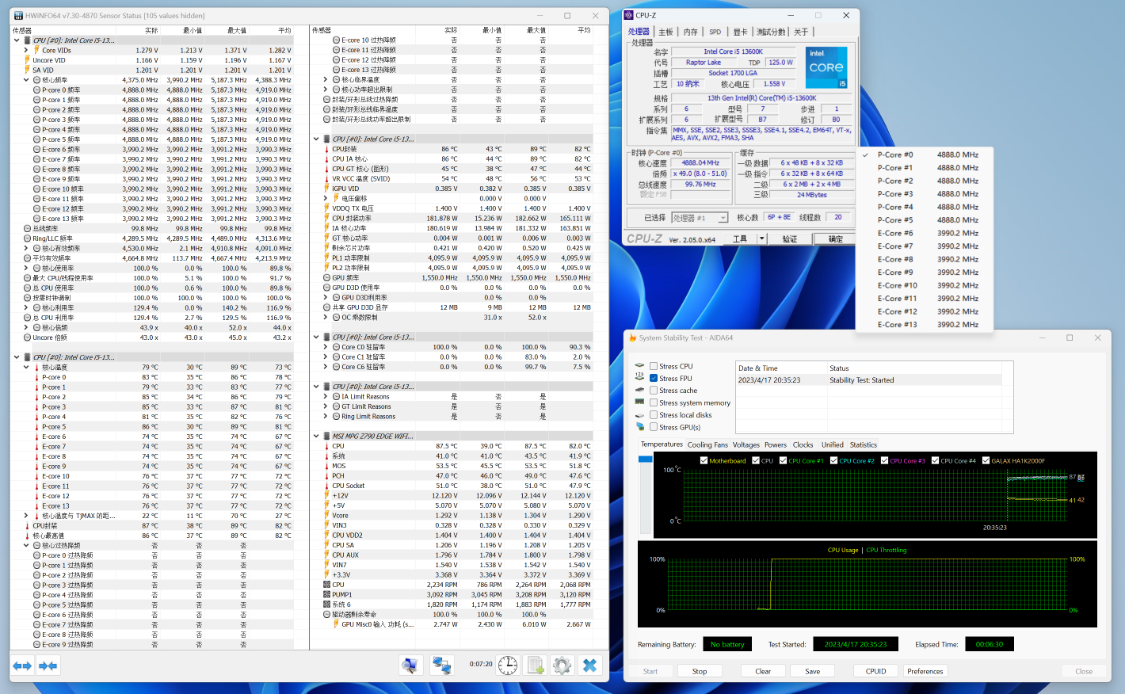Click the network computers icon in HWiNFO
The image size is (1125, 694).
[x=441, y=665]
